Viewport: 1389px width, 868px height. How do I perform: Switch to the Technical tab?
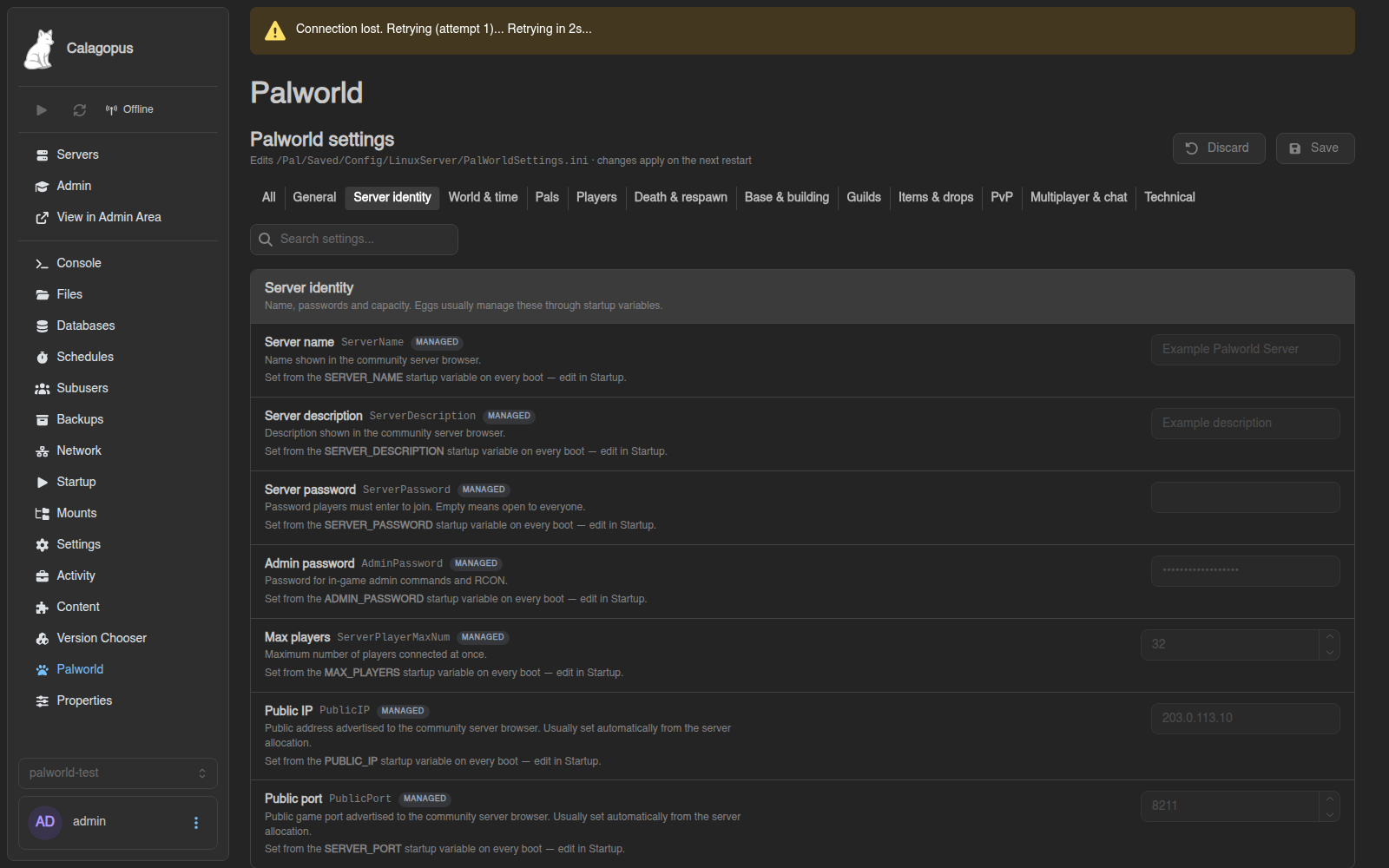(x=1169, y=197)
